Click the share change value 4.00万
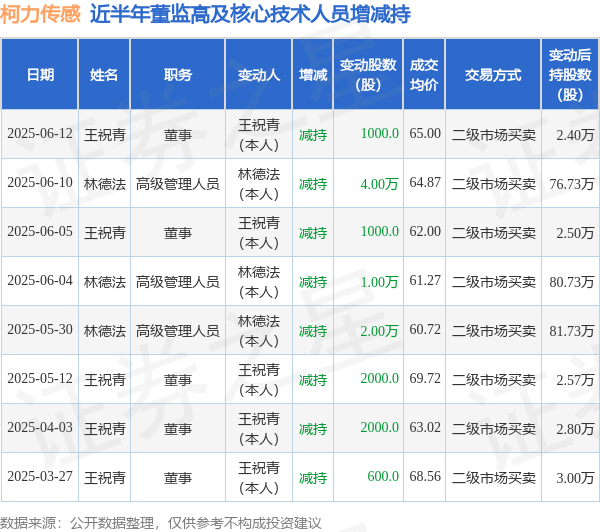 pyautogui.click(x=379, y=184)
